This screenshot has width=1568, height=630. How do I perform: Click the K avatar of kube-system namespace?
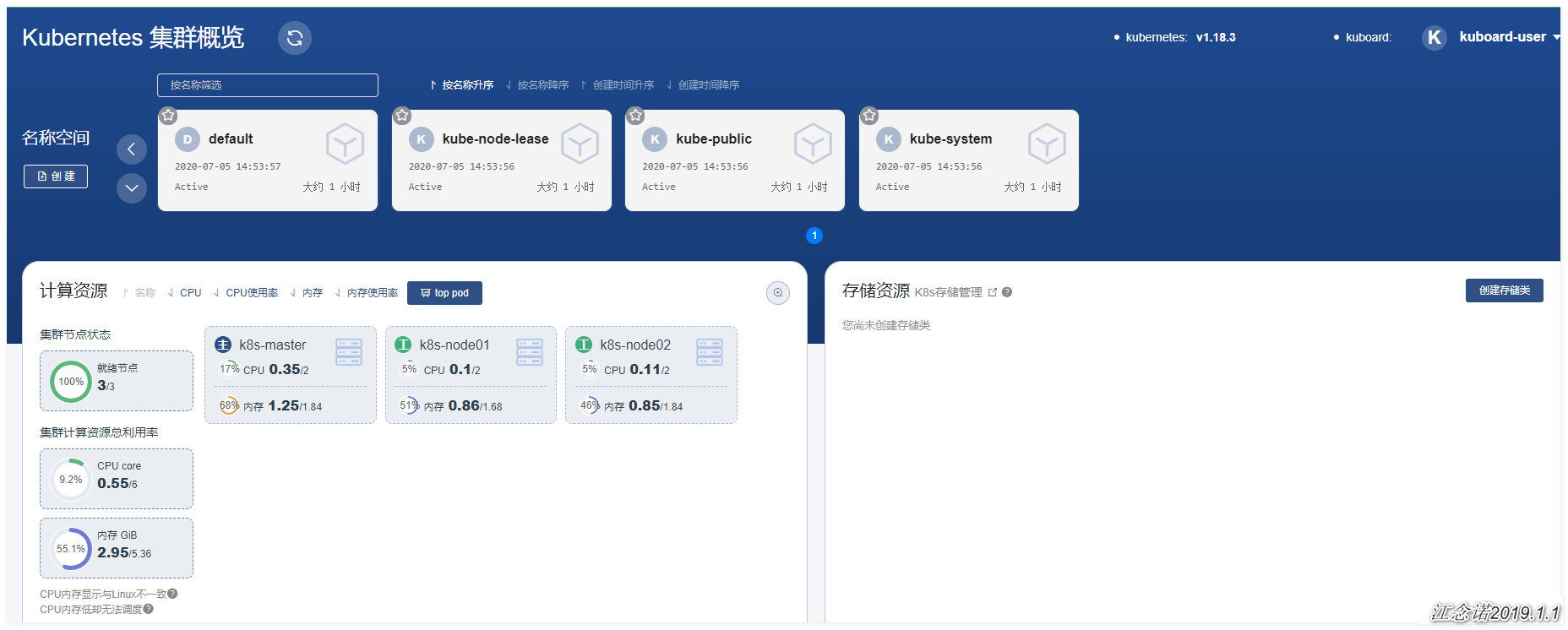(x=888, y=139)
